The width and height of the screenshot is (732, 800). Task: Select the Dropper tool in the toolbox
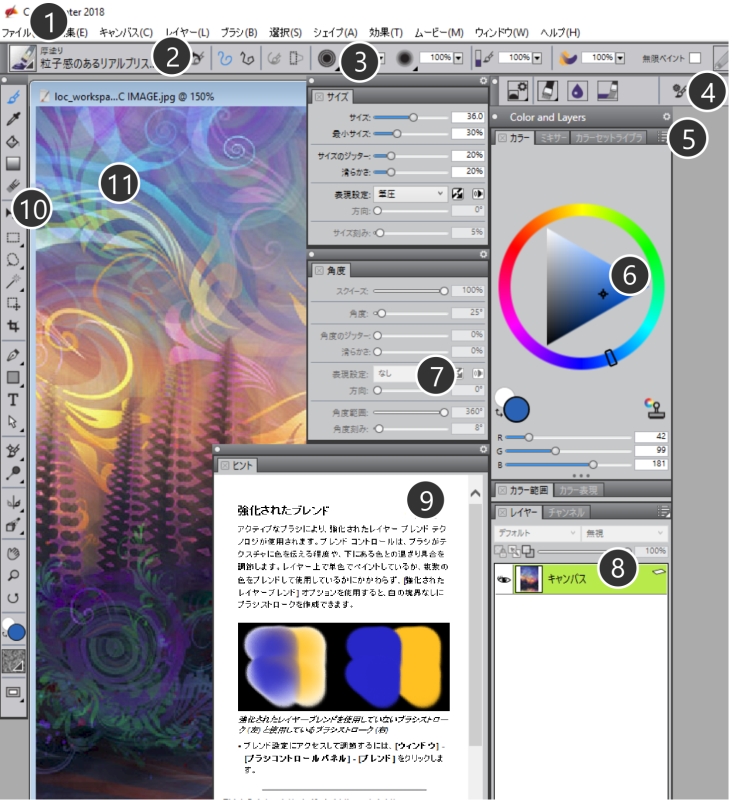14,120
